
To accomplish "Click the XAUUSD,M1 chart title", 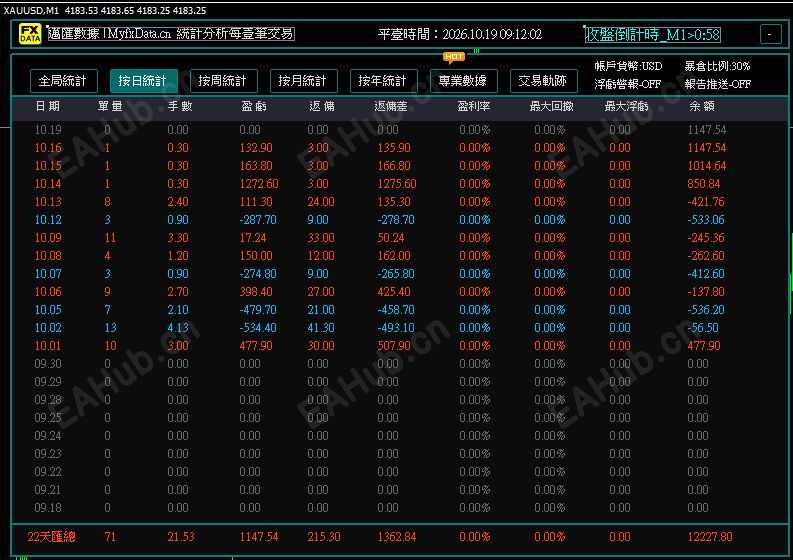I will point(31,10).
